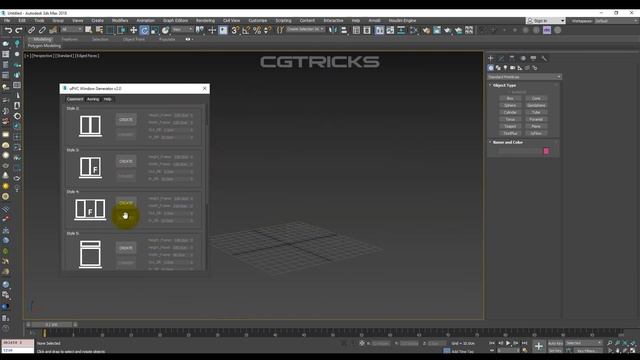The height and width of the screenshot is (360, 640).
Task: Open the selection filter All dropdown
Action: click(71, 29)
